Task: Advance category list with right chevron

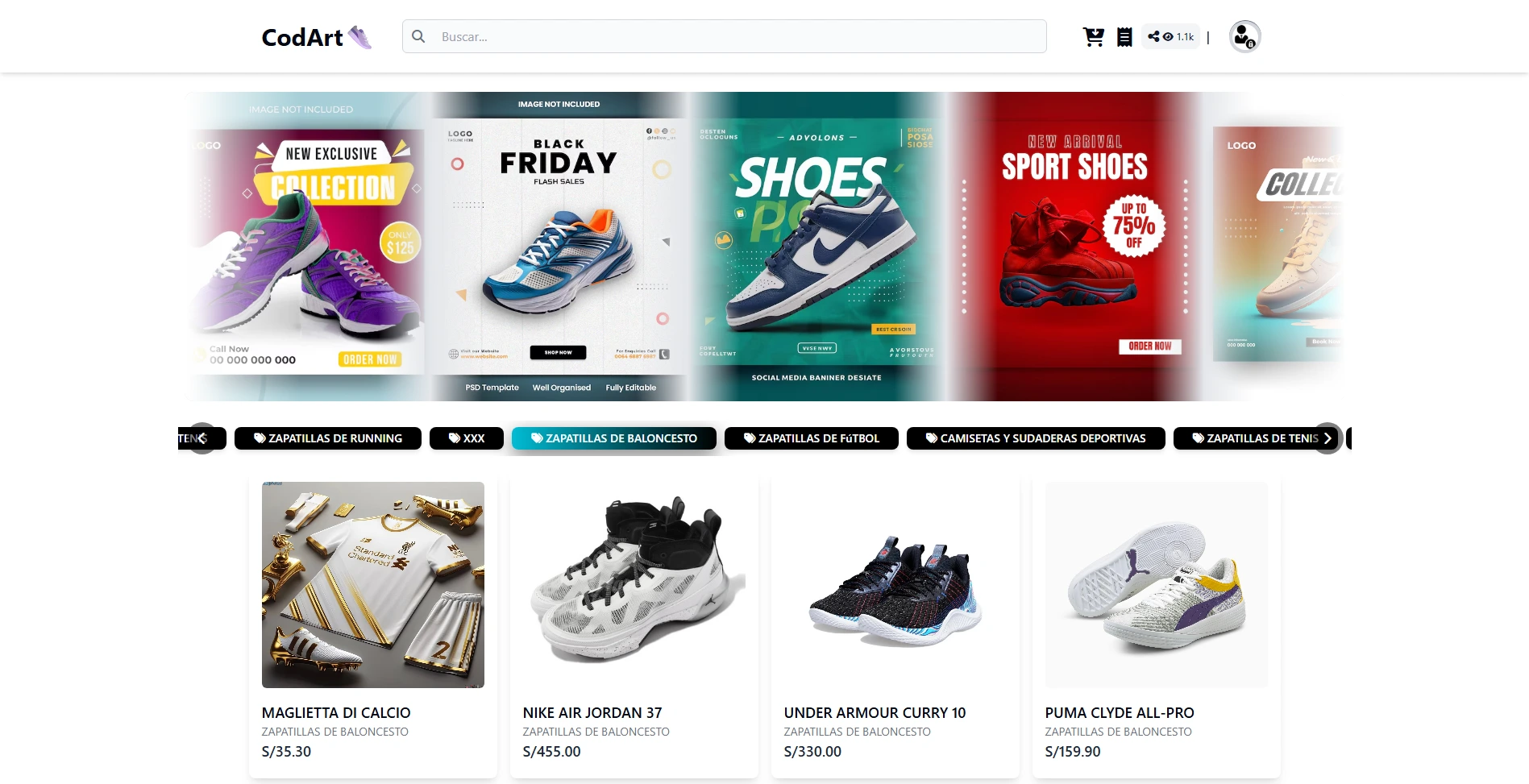Action: (x=1327, y=438)
